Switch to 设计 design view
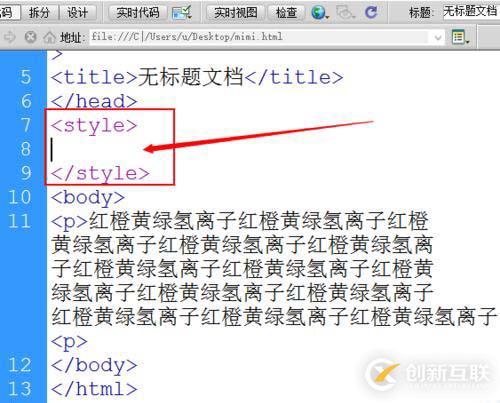 pos(77,13)
